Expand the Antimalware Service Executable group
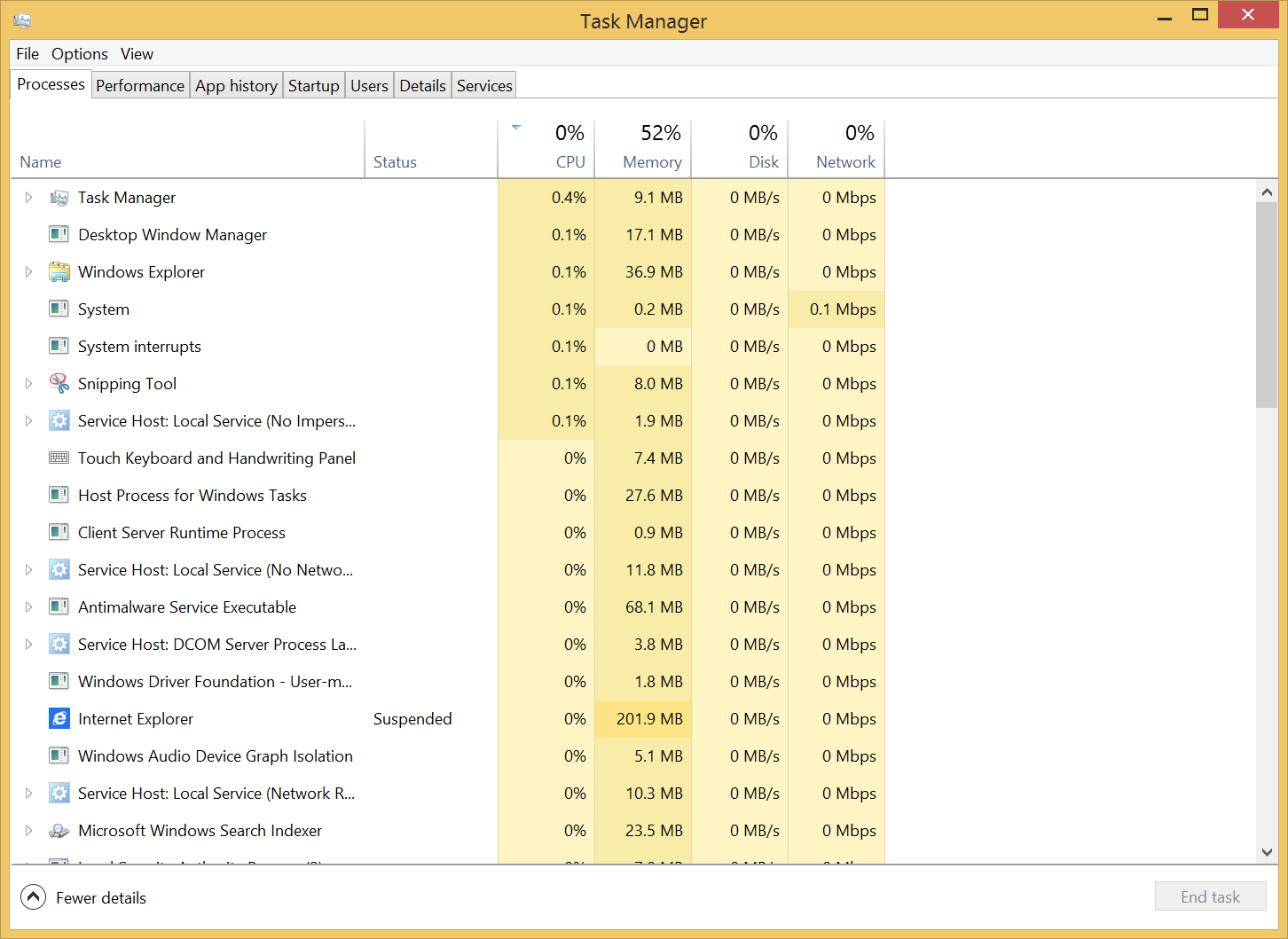This screenshot has width=1288, height=939. (28, 607)
